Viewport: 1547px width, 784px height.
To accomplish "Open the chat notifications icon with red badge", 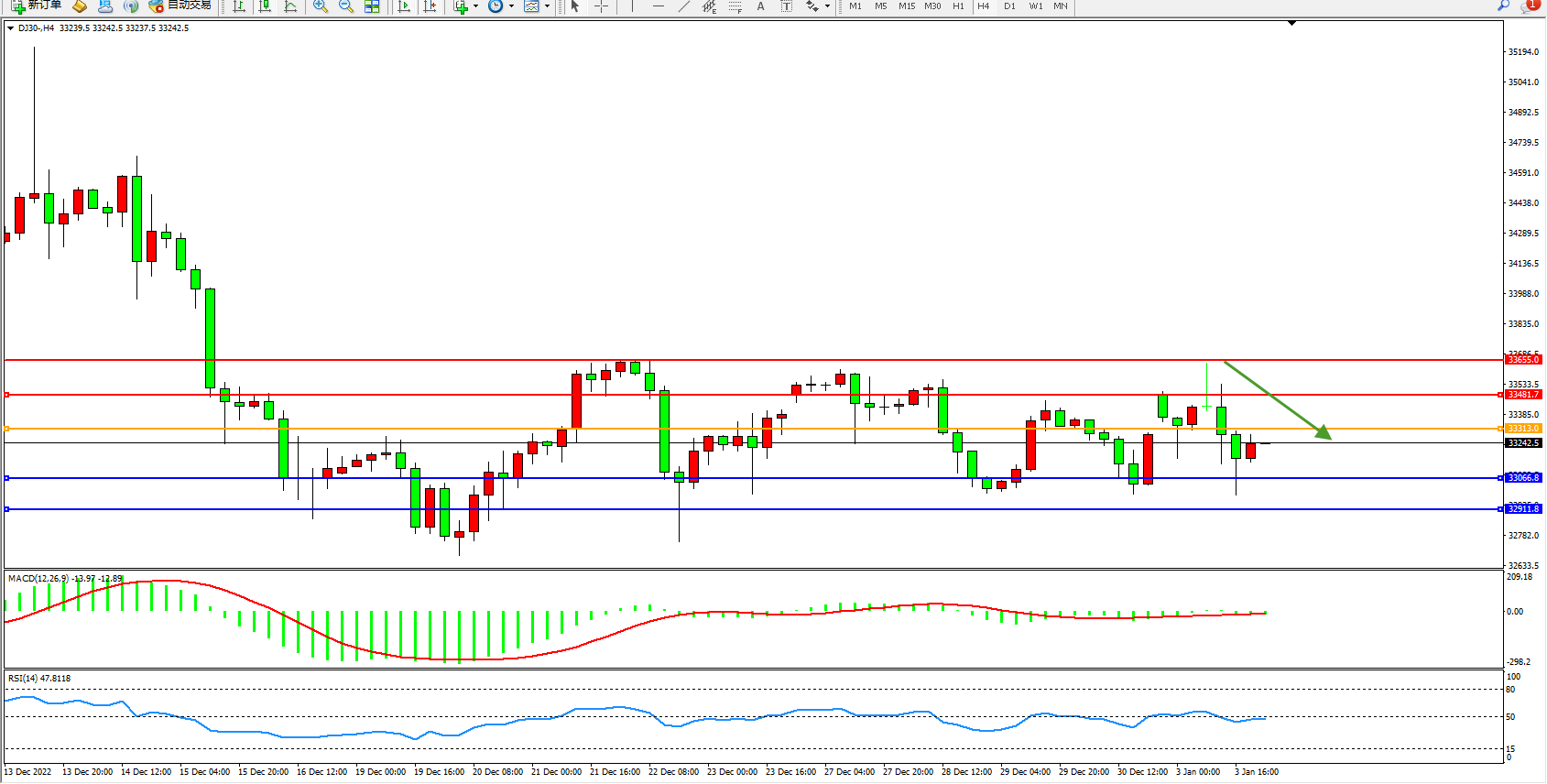I will tap(1528, 6).
